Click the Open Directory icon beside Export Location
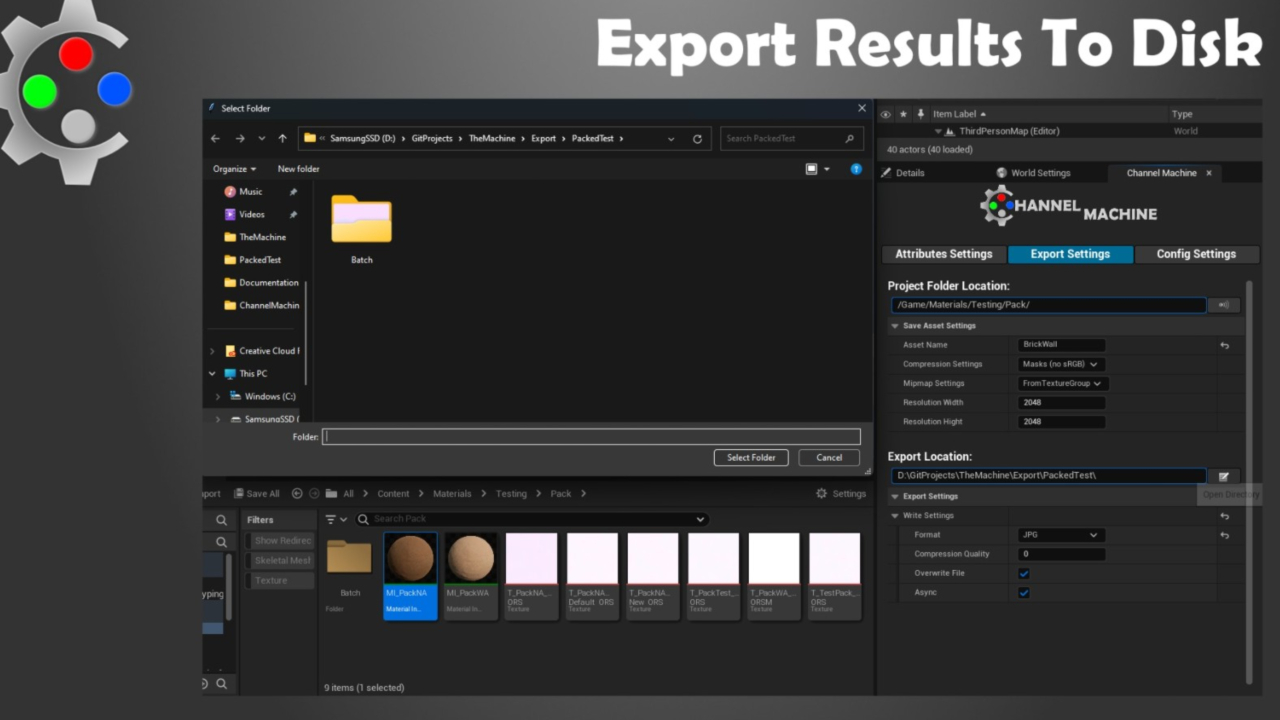The height and width of the screenshot is (720, 1280). coord(1224,476)
